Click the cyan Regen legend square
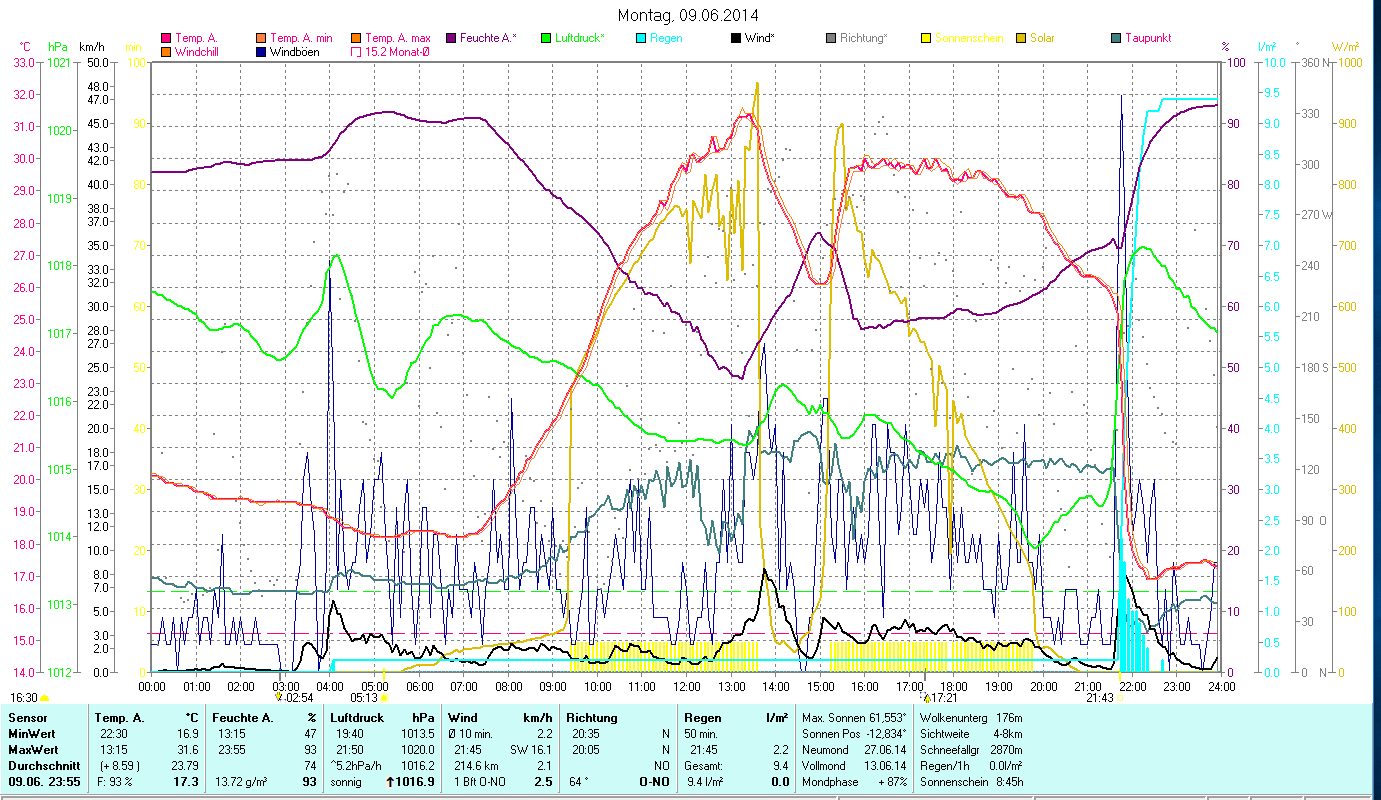Image resolution: width=1381 pixels, height=800 pixels. click(x=641, y=38)
